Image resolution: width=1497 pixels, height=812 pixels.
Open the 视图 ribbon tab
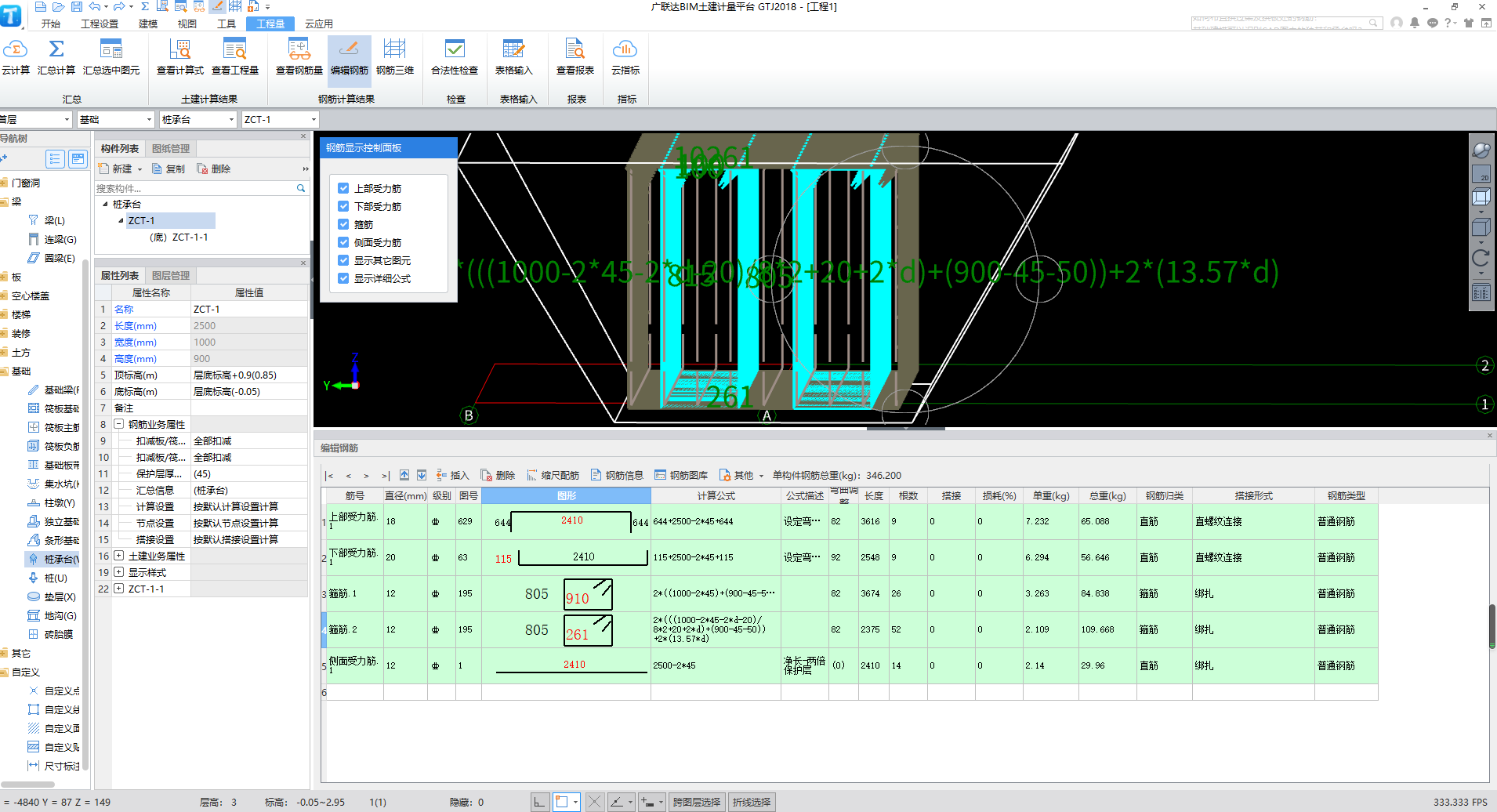(x=187, y=24)
